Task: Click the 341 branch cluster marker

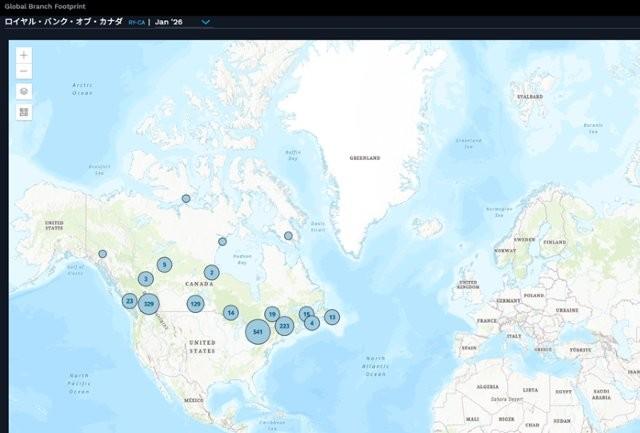Action: (x=258, y=331)
